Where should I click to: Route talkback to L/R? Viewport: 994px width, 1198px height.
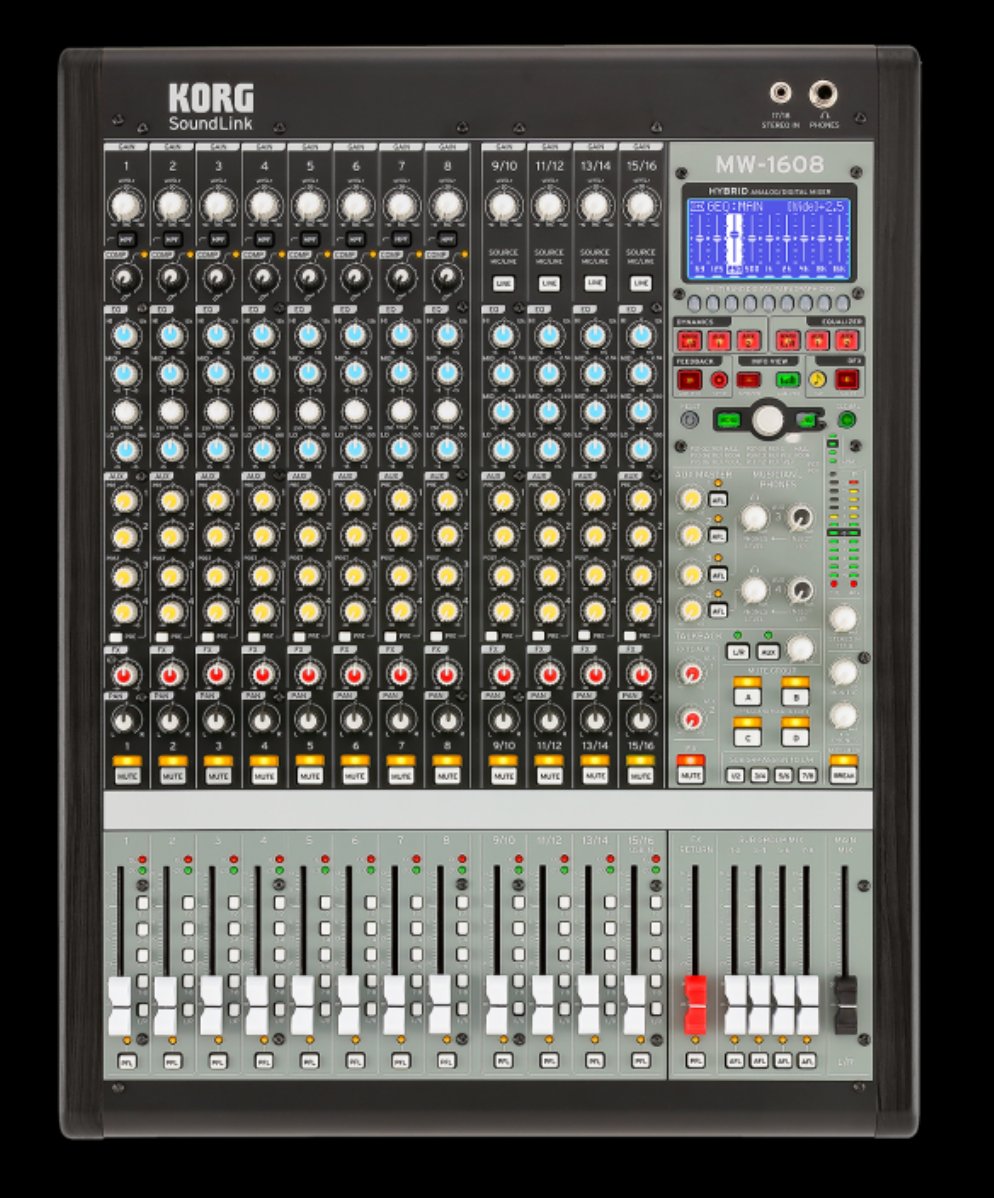coord(737,652)
